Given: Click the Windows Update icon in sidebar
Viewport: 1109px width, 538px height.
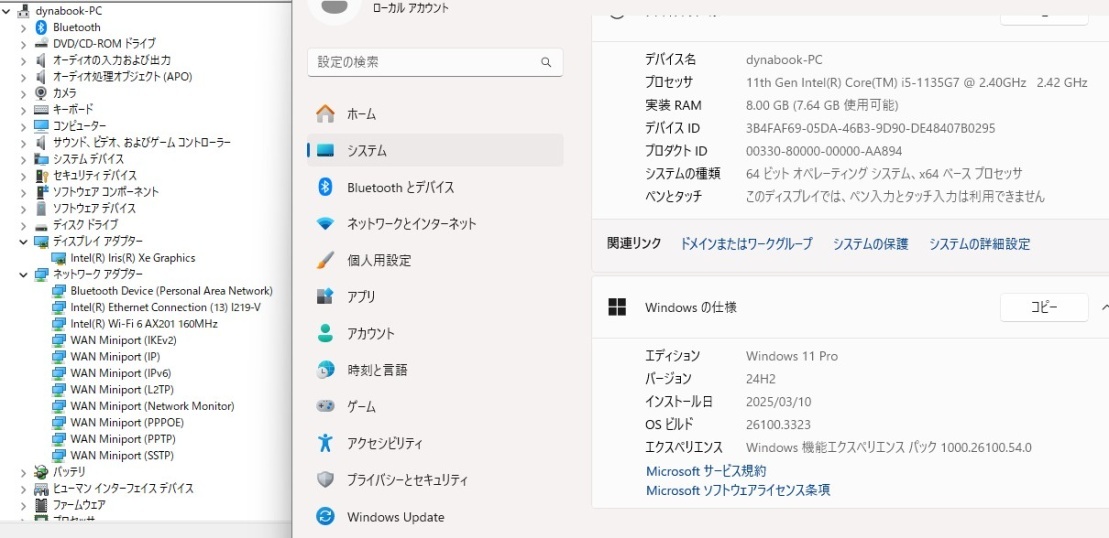Looking at the screenshot, I should 325,517.
